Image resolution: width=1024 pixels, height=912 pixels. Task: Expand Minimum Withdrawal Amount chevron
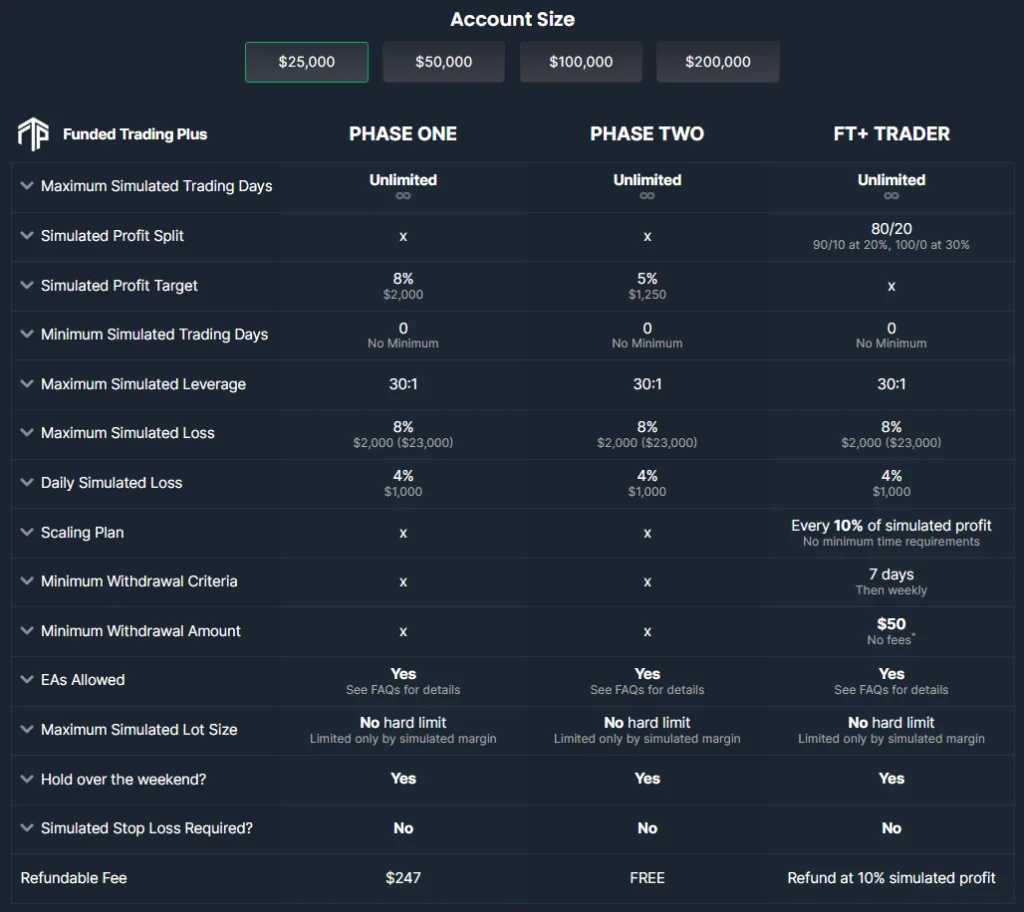(x=27, y=630)
